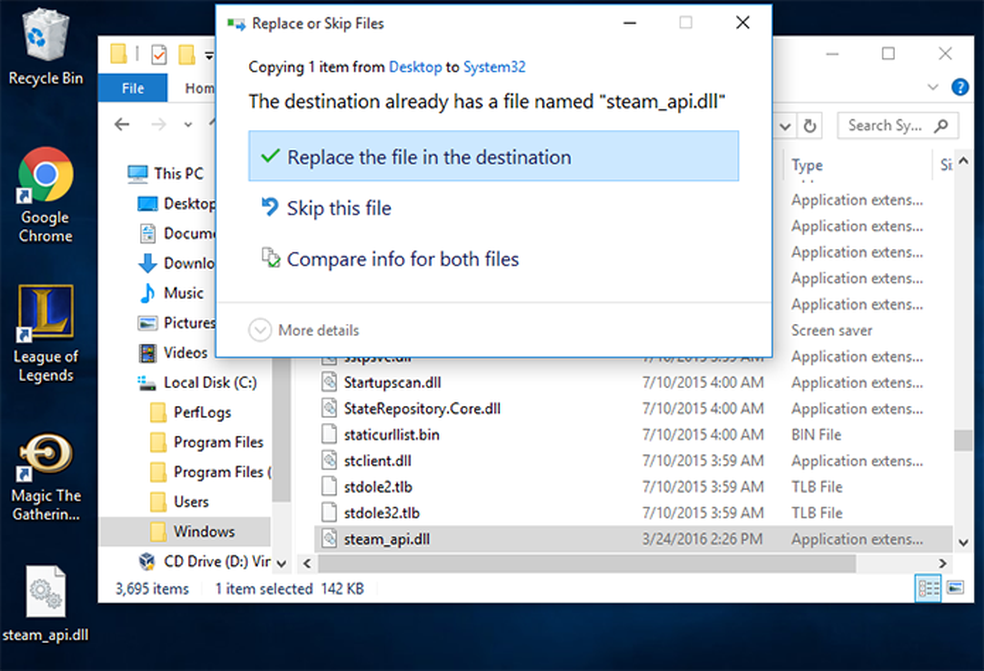The height and width of the screenshot is (671, 984).
Task: Open the Users folder in tree
Action: pyautogui.click(x=179, y=502)
